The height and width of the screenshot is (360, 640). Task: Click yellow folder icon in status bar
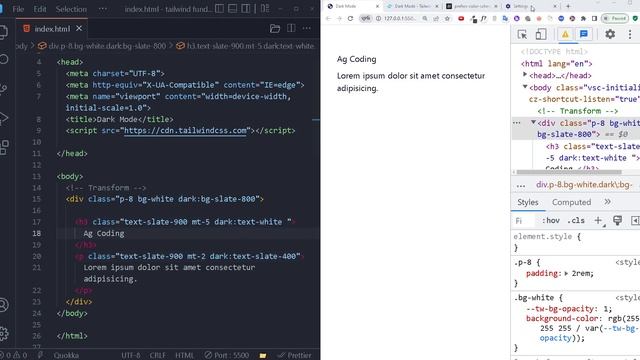coord(263,355)
